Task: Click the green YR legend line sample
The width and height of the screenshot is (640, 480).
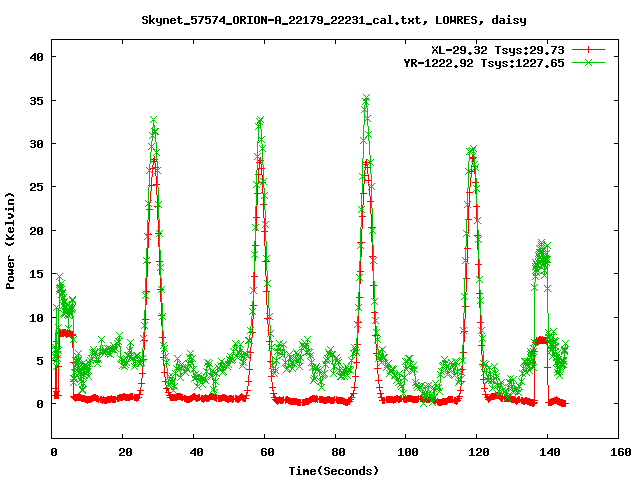Action: click(x=588, y=62)
